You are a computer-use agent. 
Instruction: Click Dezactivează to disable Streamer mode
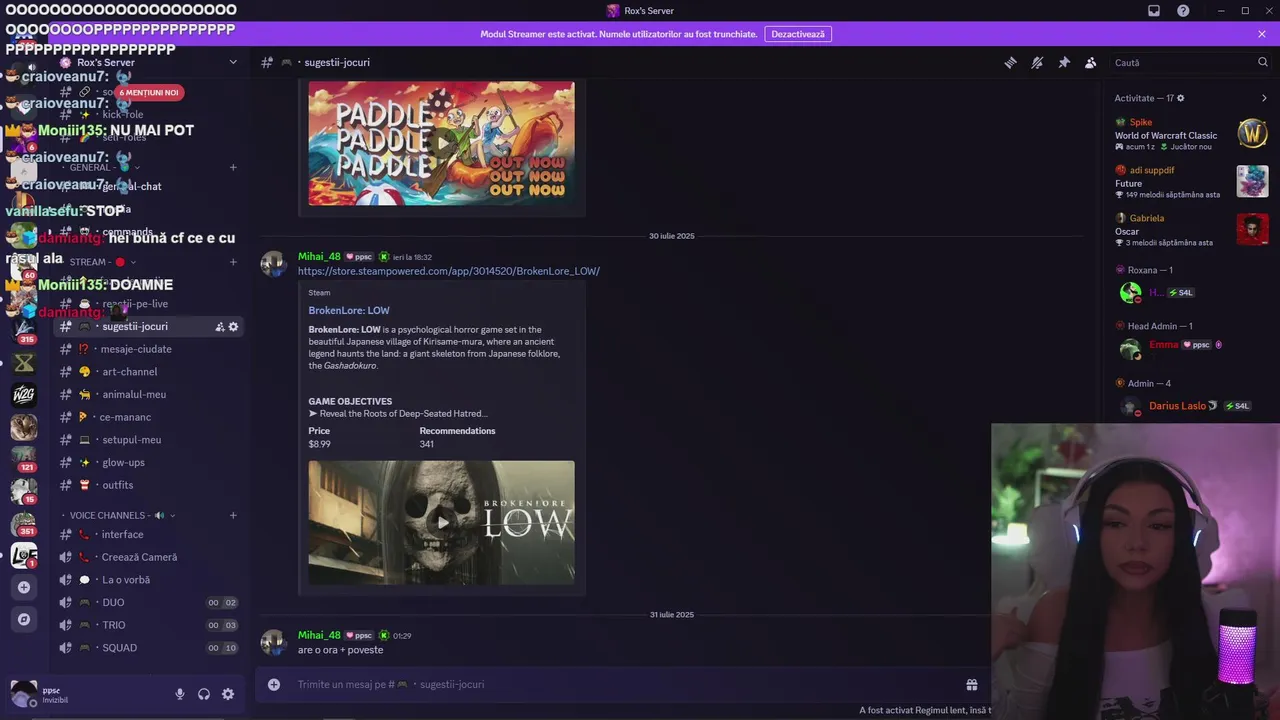(x=798, y=34)
